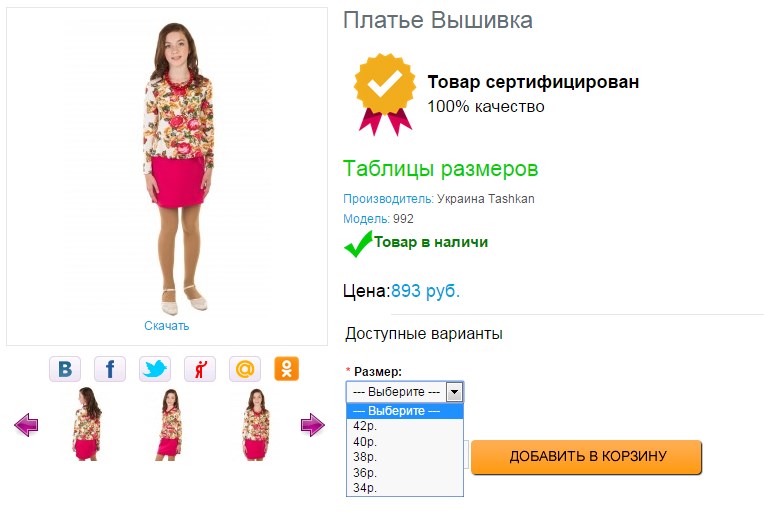The width and height of the screenshot is (765, 520).
Task: Click the purple right arrow in thumbnails
Action: pos(313,425)
